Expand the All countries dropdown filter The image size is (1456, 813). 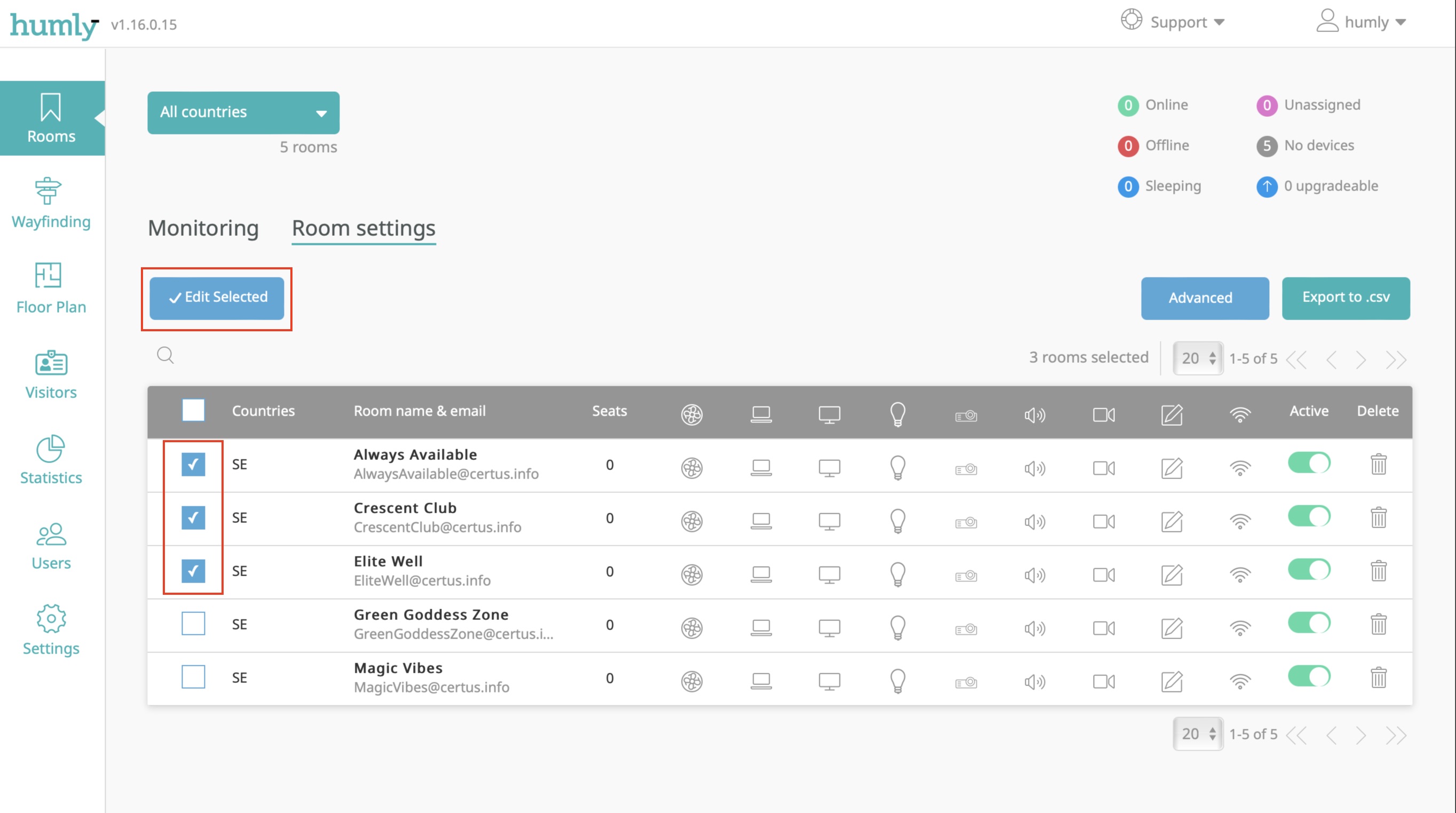click(x=243, y=111)
